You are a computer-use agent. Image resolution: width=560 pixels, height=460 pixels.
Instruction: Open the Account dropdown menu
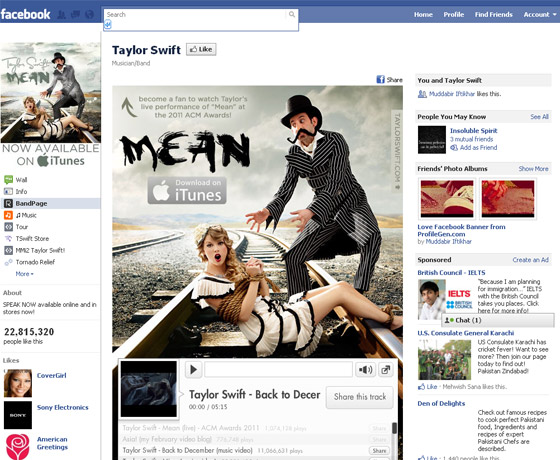540,15
